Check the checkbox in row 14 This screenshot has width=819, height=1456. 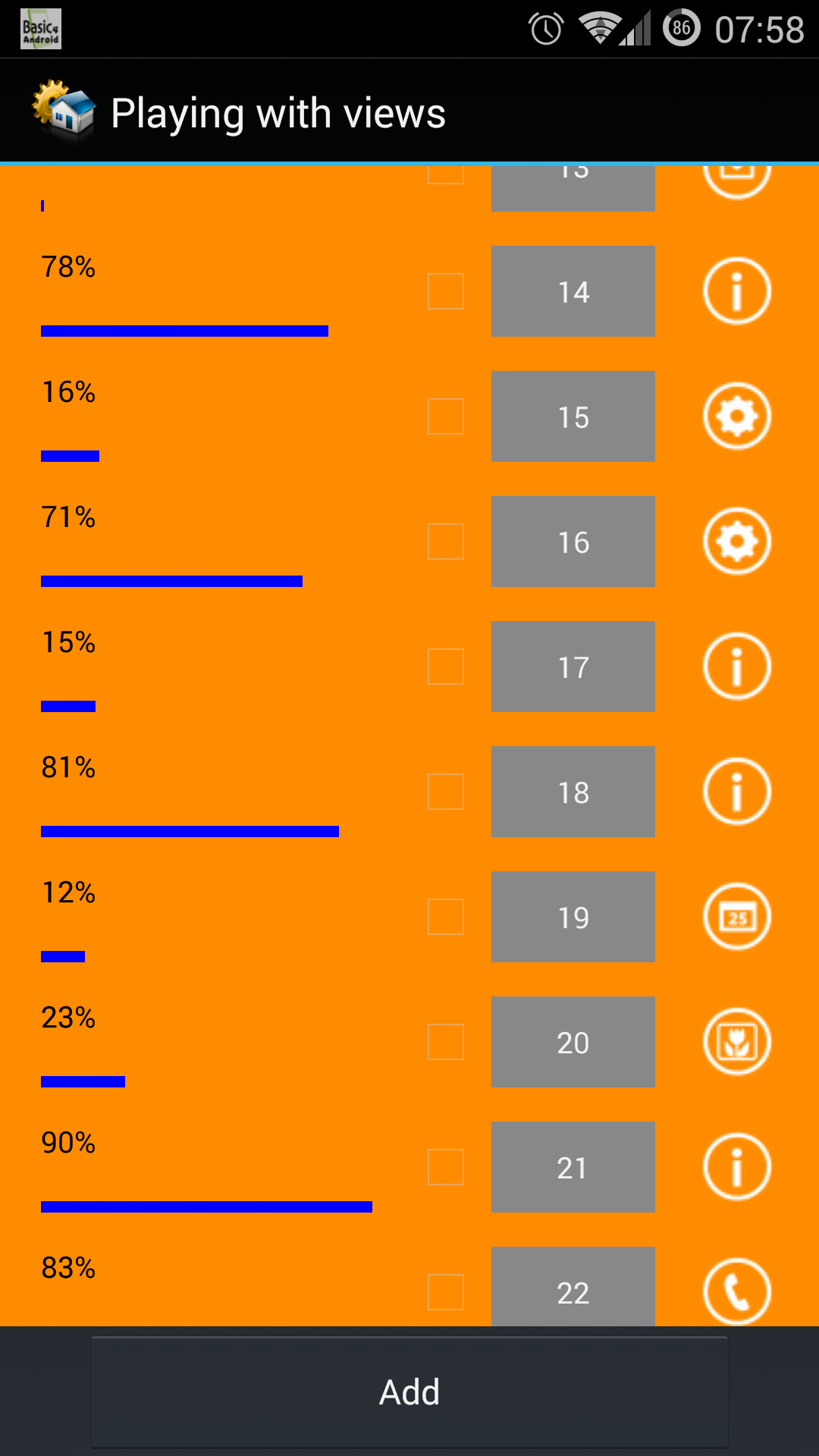click(446, 291)
